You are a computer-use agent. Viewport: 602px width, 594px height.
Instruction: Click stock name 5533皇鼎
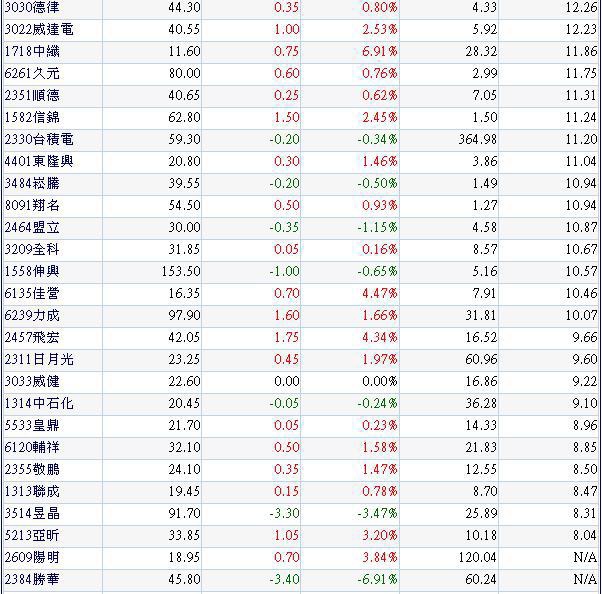pyautogui.click(x=32, y=425)
